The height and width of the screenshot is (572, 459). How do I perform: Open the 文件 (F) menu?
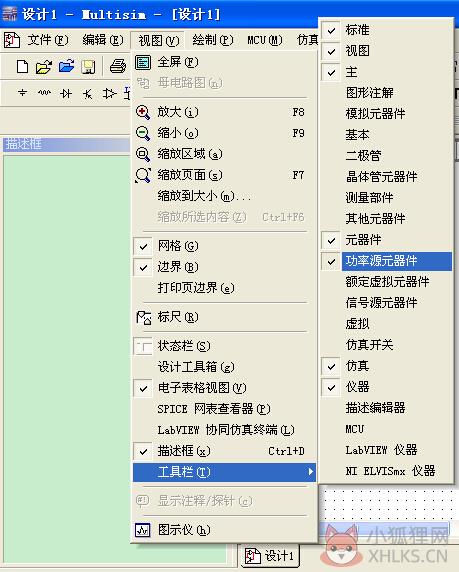[47, 40]
